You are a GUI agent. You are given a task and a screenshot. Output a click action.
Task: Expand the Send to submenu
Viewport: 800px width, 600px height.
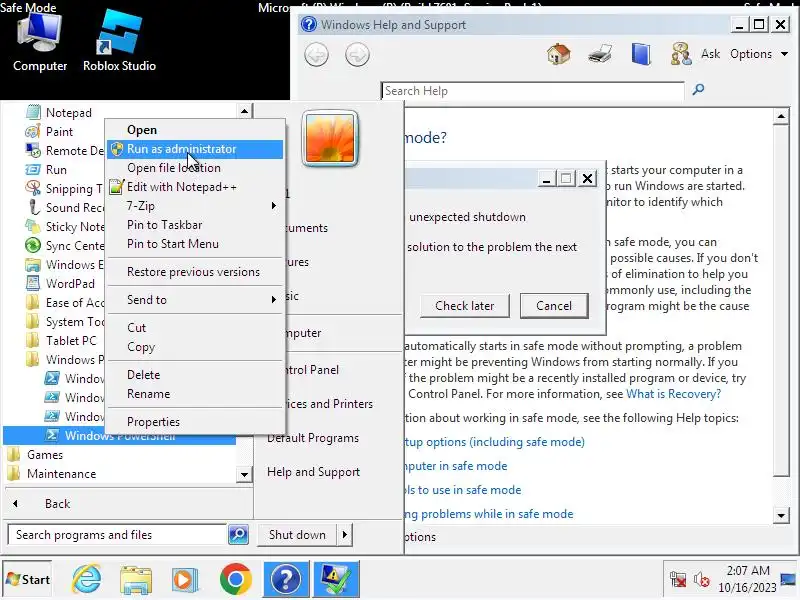point(195,299)
